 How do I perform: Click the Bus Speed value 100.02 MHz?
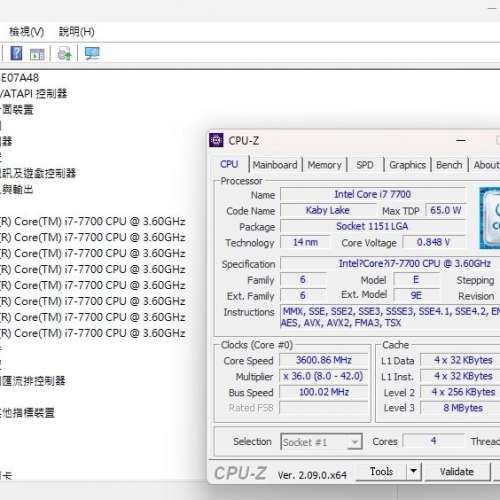click(x=324, y=392)
